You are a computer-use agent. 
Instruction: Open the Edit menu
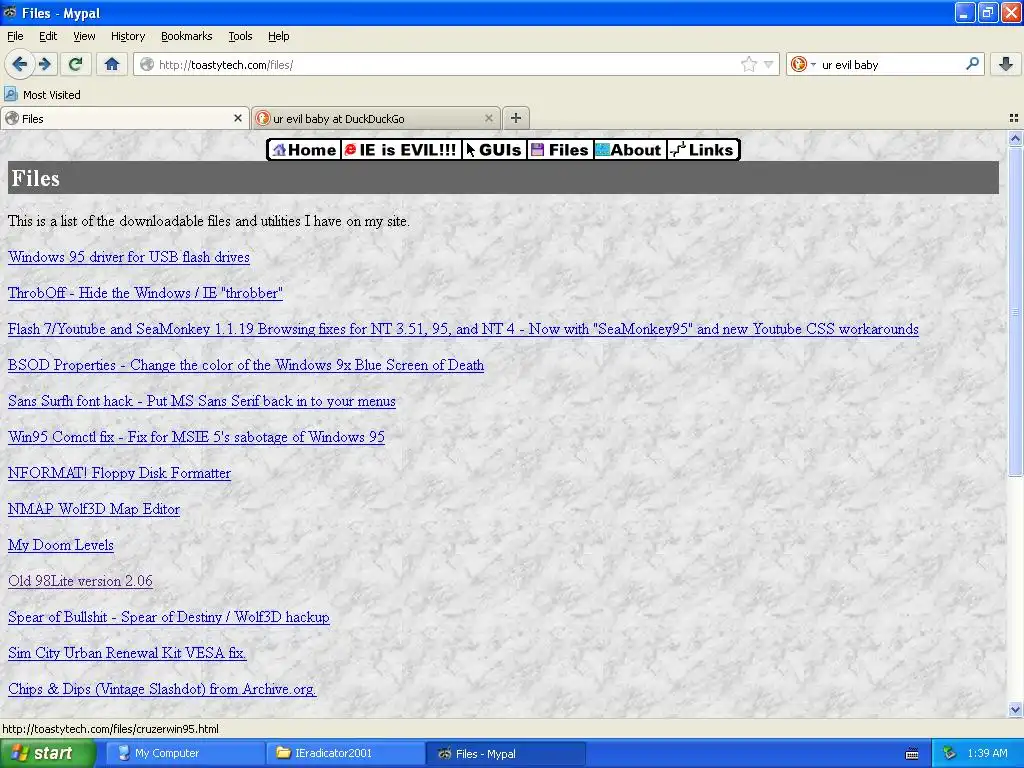48,36
